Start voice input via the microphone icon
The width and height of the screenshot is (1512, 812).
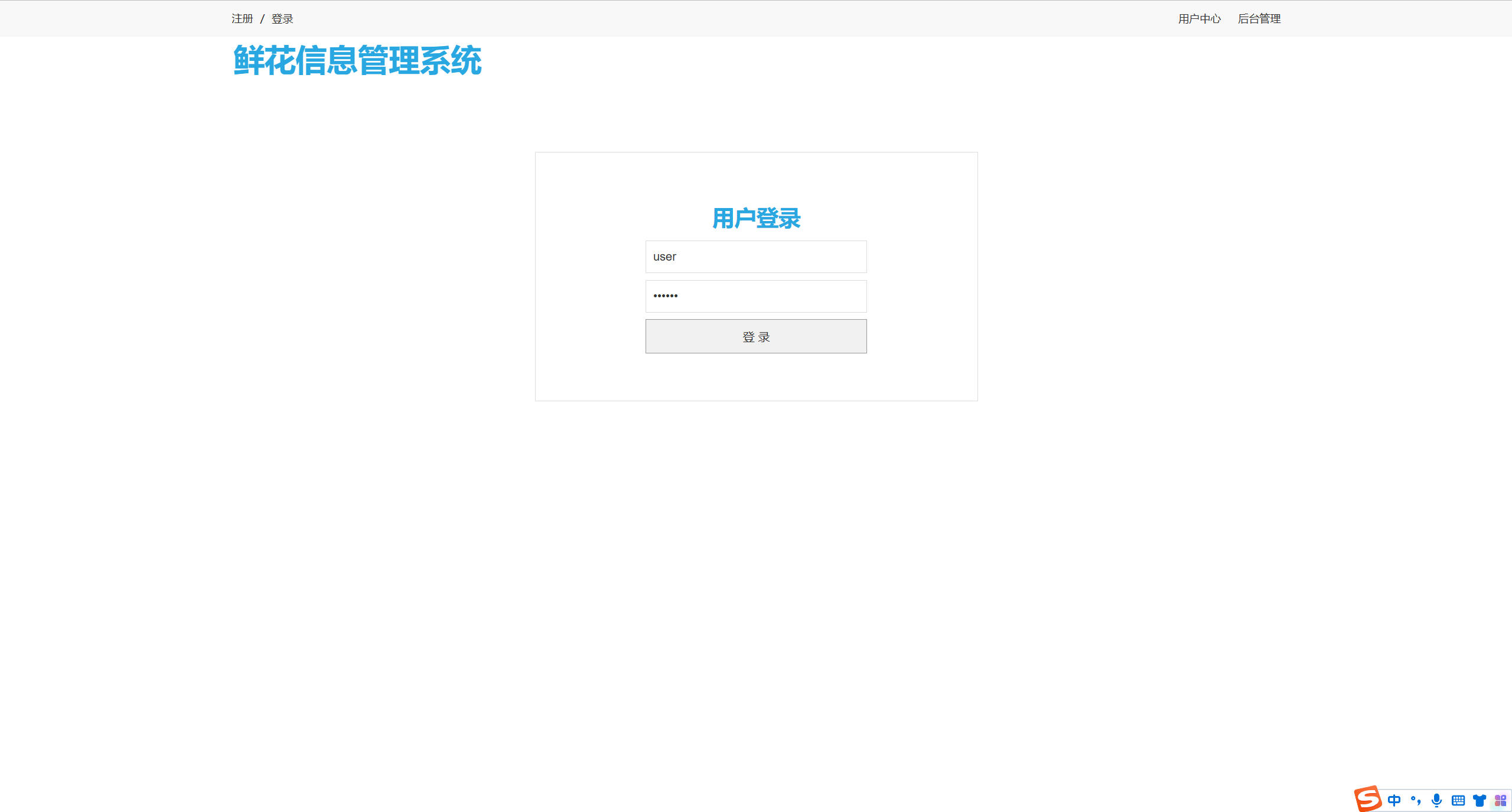1436,800
